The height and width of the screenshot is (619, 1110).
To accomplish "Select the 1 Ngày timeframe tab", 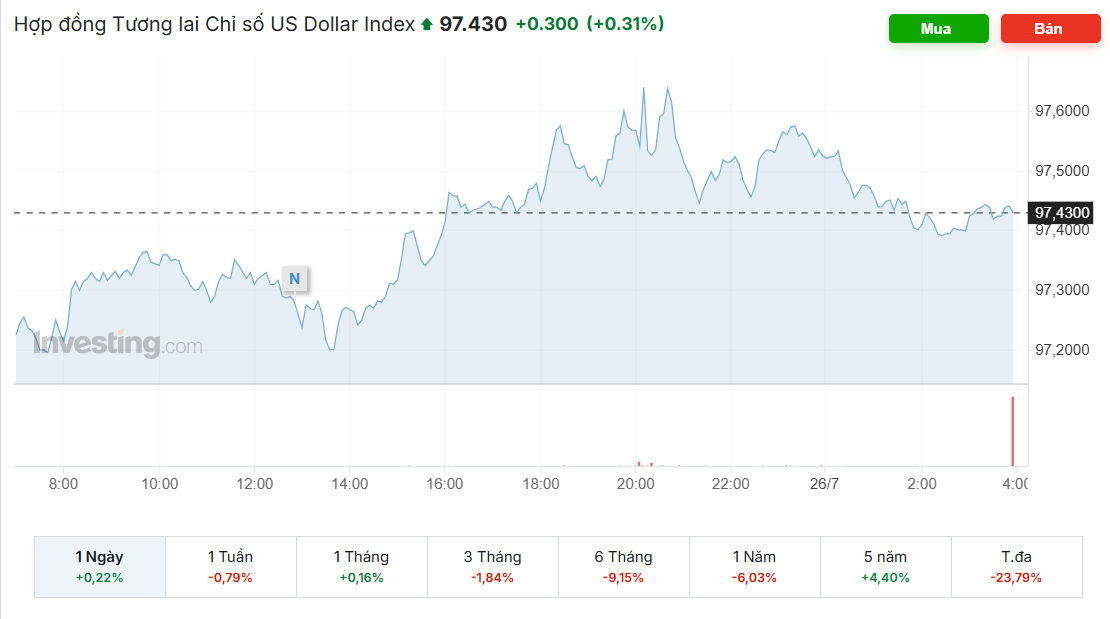I will tap(100, 567).
